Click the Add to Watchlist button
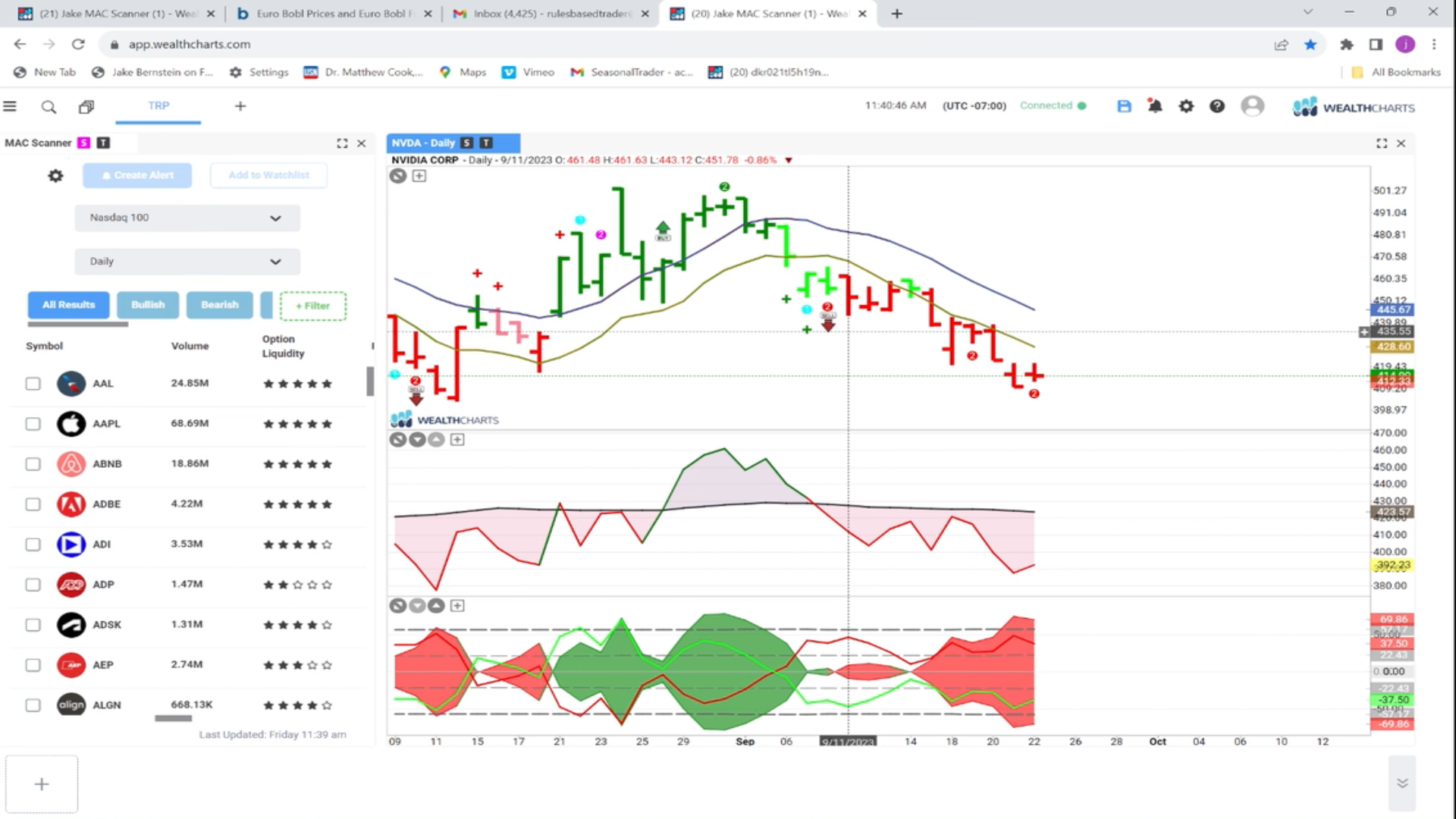The width and height of the screenshot is (1456, 819). (x=268, y=175)
